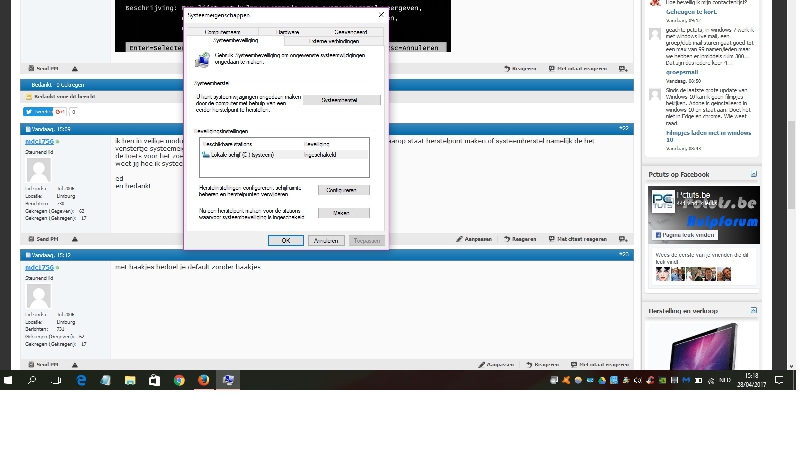Click Met citaat reageren under post #22

(578, 239)
